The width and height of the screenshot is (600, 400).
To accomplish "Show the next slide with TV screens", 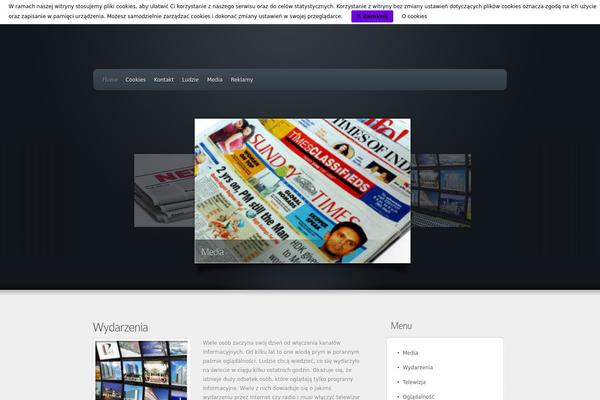I will (441, 190).
